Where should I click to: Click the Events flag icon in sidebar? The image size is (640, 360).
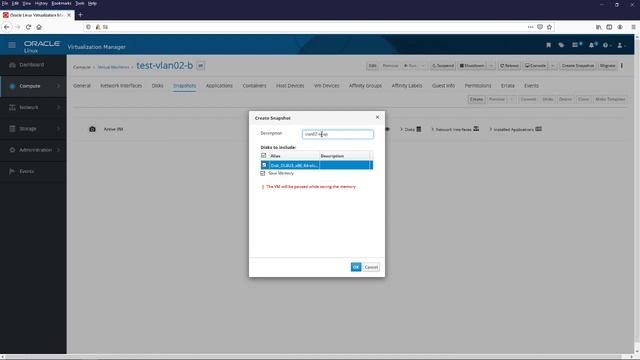[x=12, y=171]
